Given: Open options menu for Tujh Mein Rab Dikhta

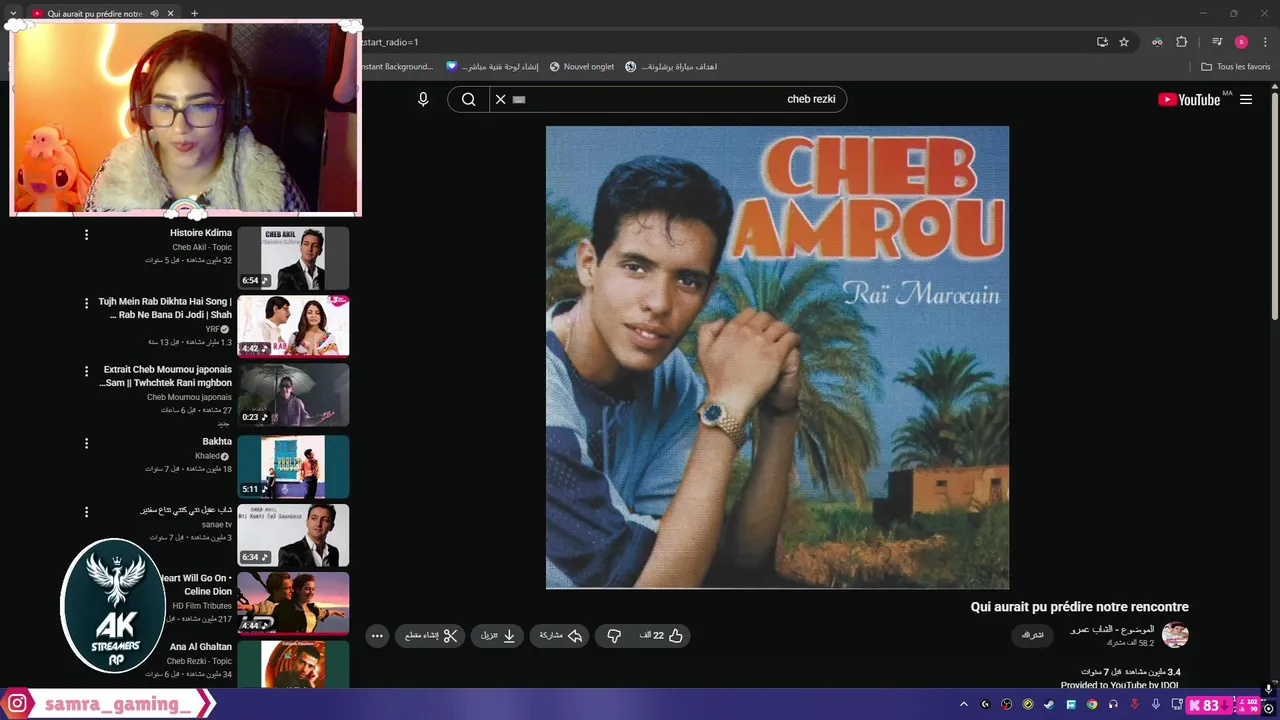Looking at the screenshot, I should [86, 302].
